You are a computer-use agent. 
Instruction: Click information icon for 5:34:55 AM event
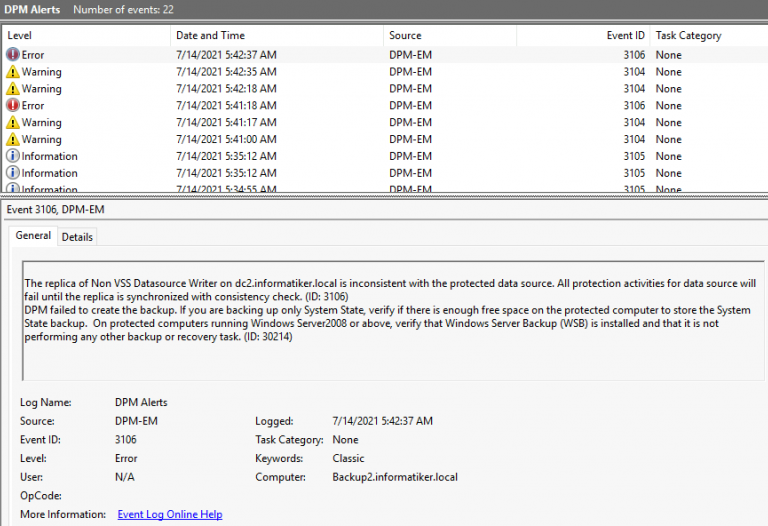pyautogui.click(x=13, y=188)
